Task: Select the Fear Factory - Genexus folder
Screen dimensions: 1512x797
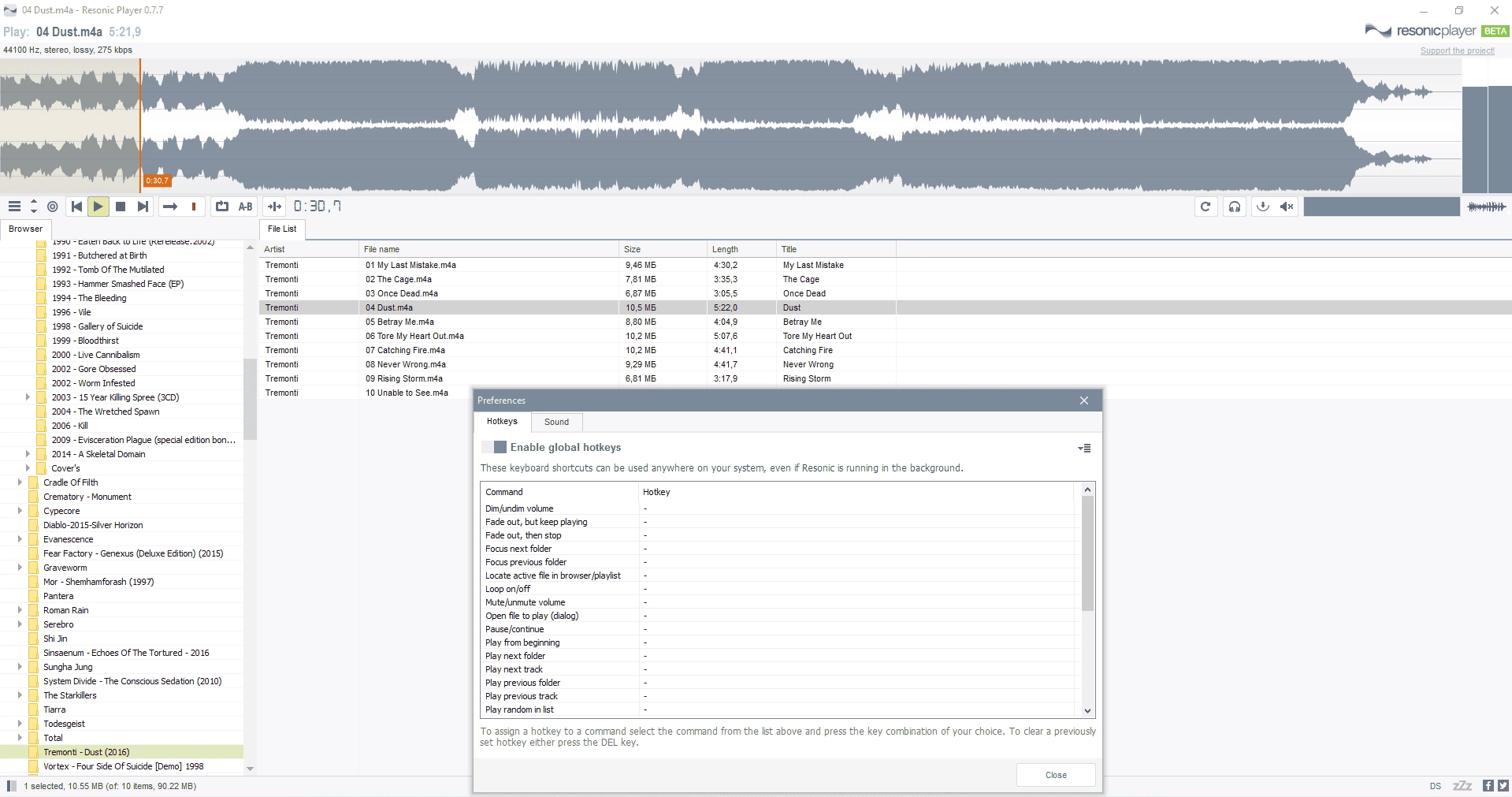Action: [x=133, y=553]
